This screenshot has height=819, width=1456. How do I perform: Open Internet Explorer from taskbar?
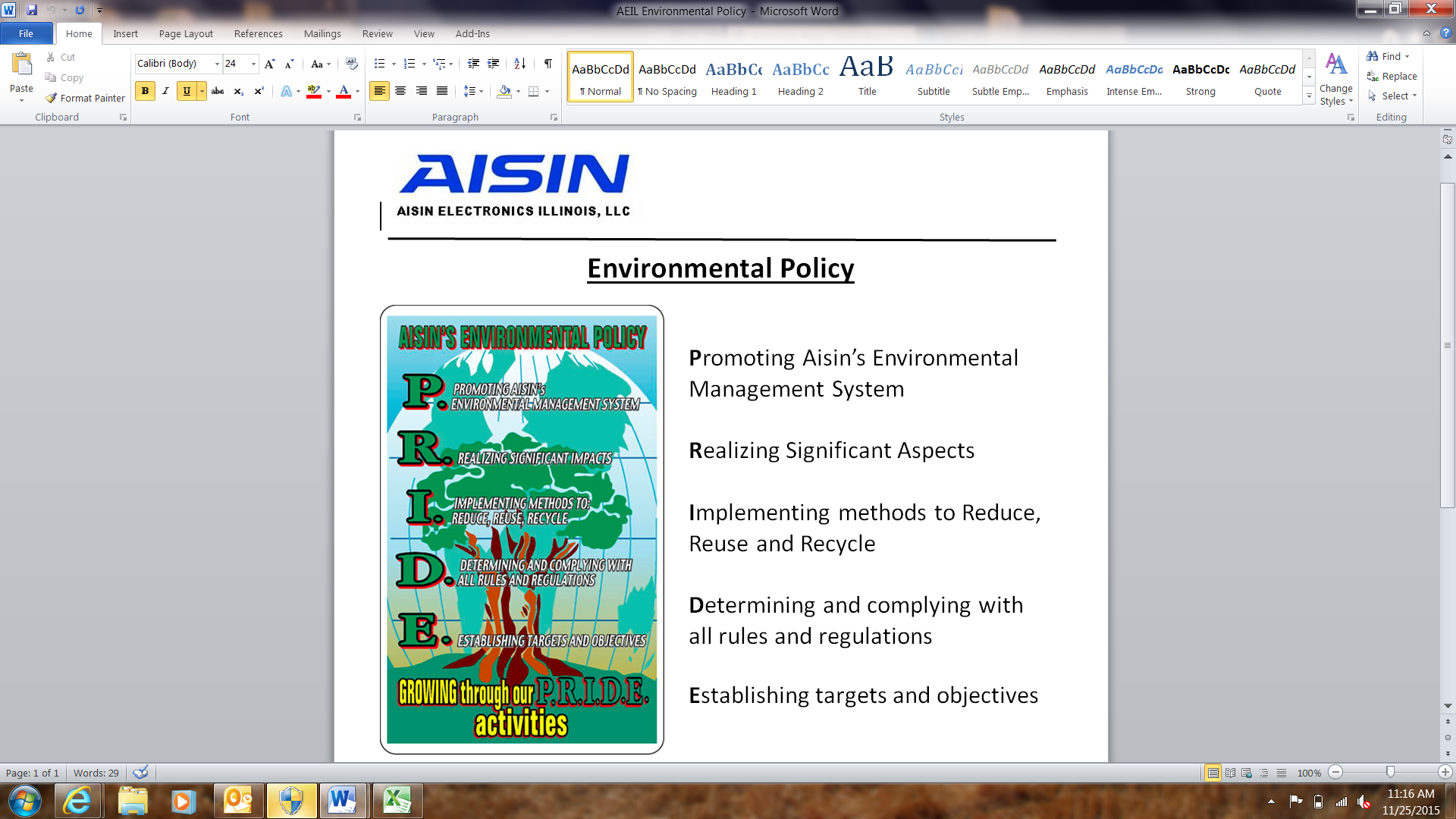[x=77, y=801]
